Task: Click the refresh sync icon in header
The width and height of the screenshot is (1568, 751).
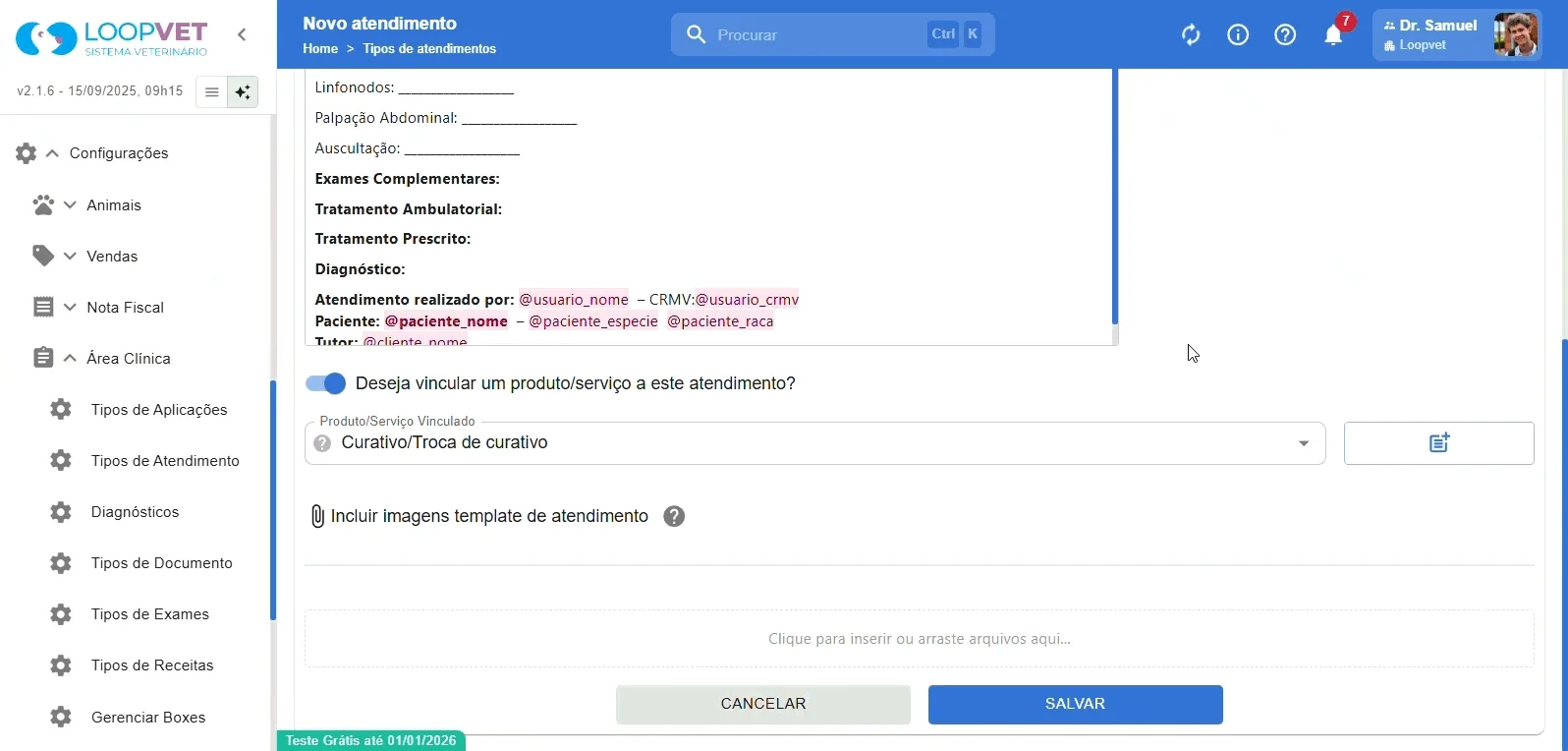Action: 1191,35
